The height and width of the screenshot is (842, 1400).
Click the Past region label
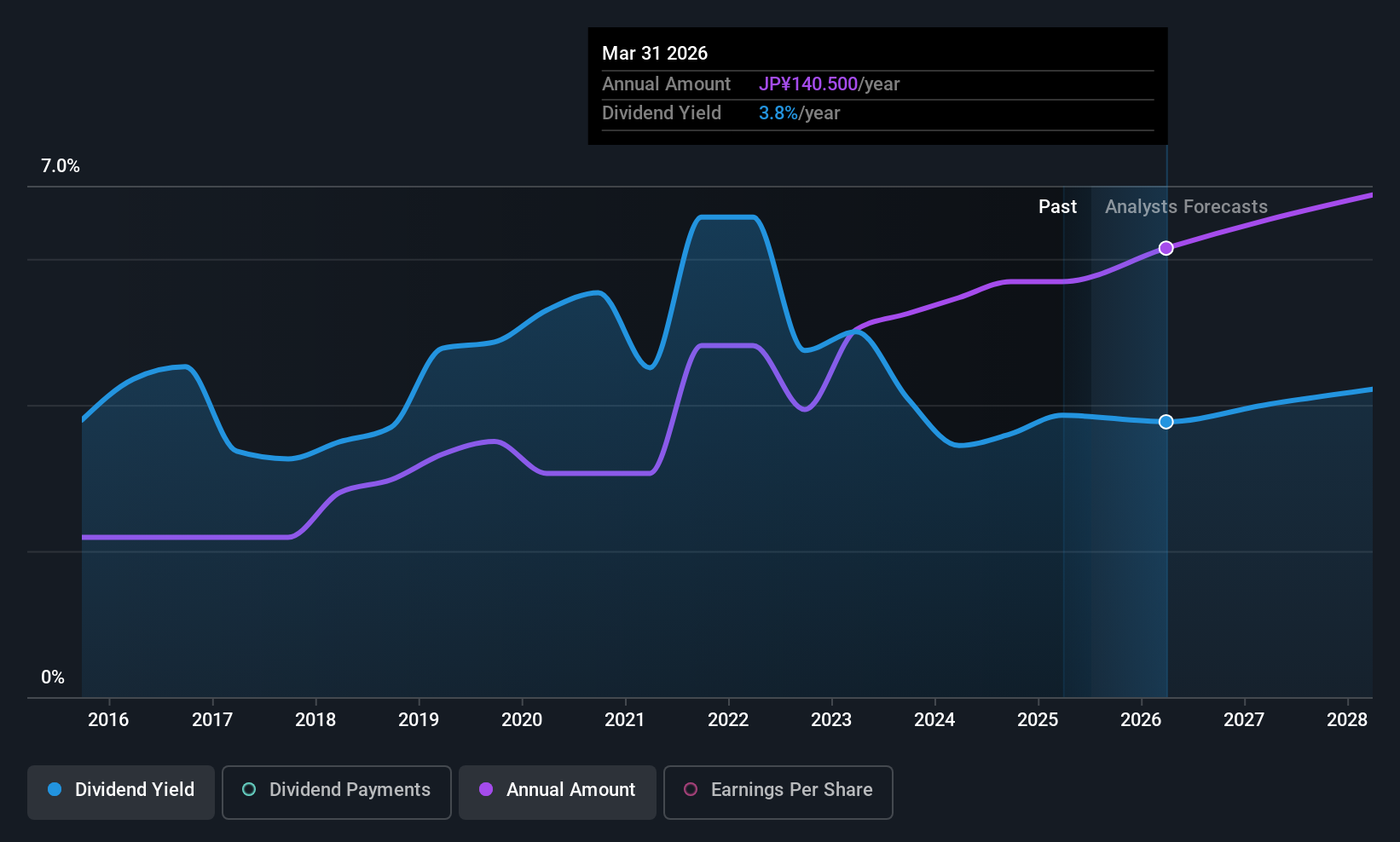point(1057,207)
